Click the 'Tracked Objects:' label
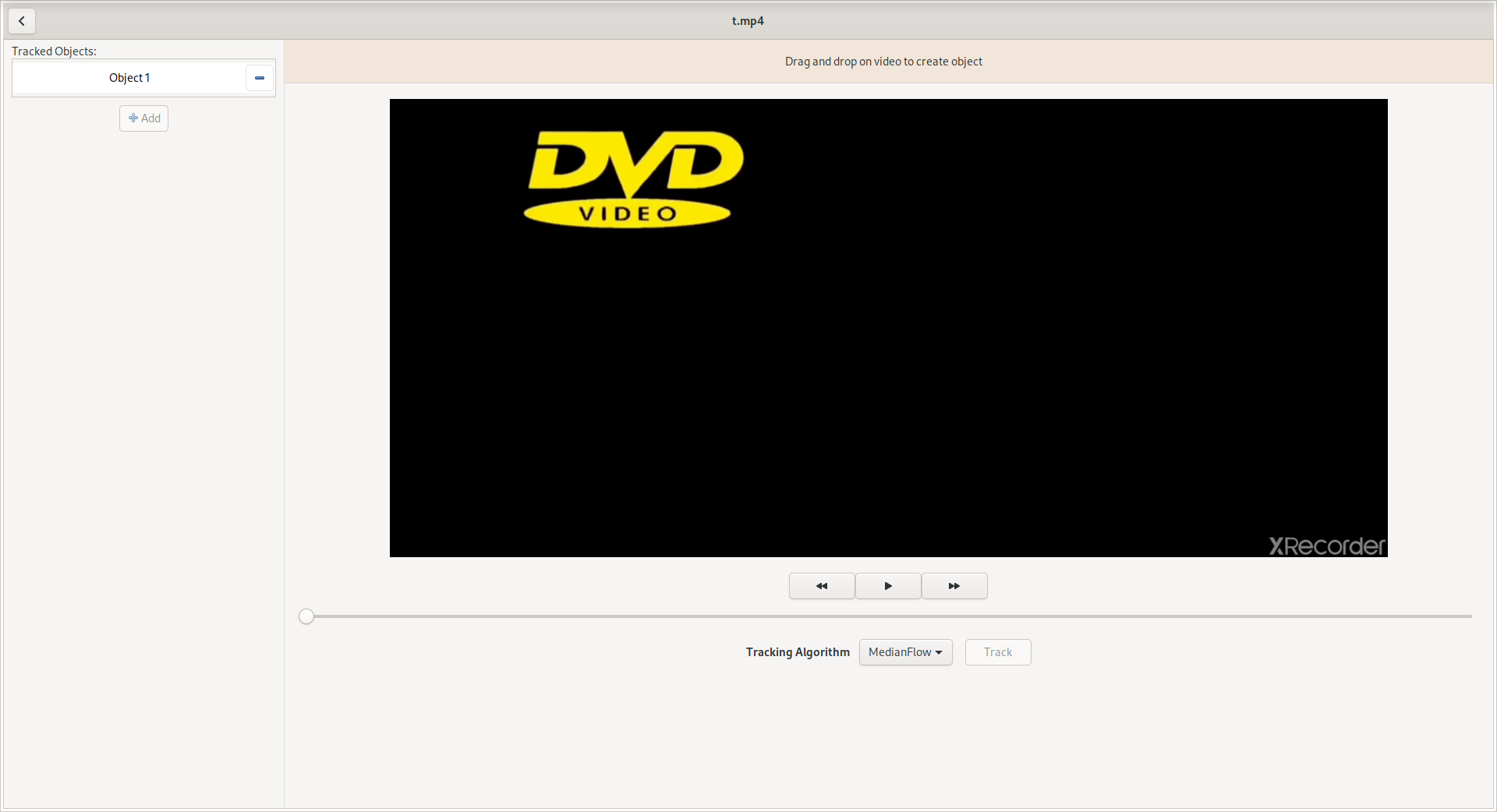 point(54,51)
